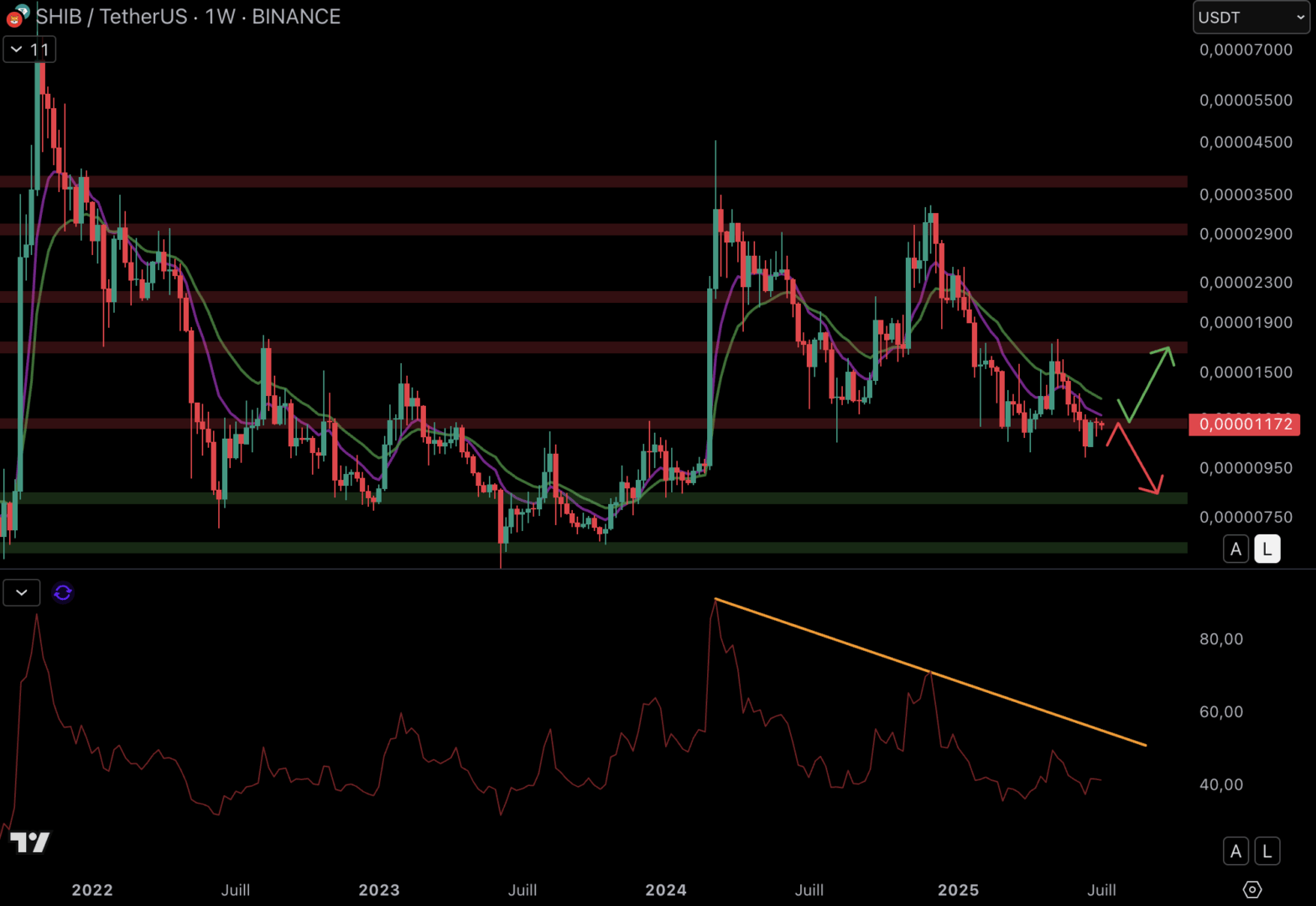Click the 2022 time axis label
The width and height of the screenshot is (1316, 906).
[92, 890]
